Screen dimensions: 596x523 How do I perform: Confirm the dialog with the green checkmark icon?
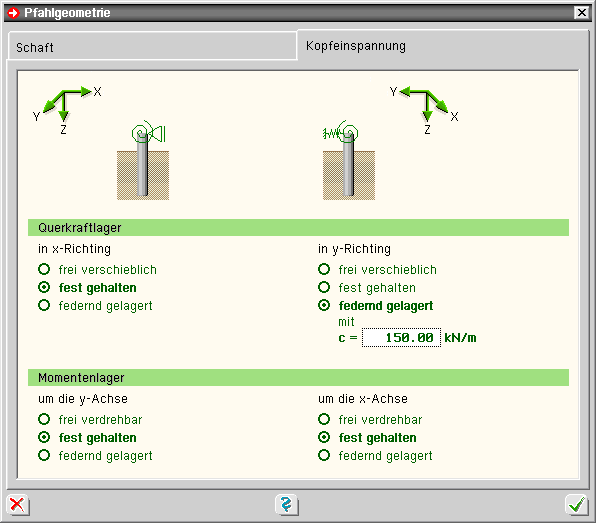(577, 505)
